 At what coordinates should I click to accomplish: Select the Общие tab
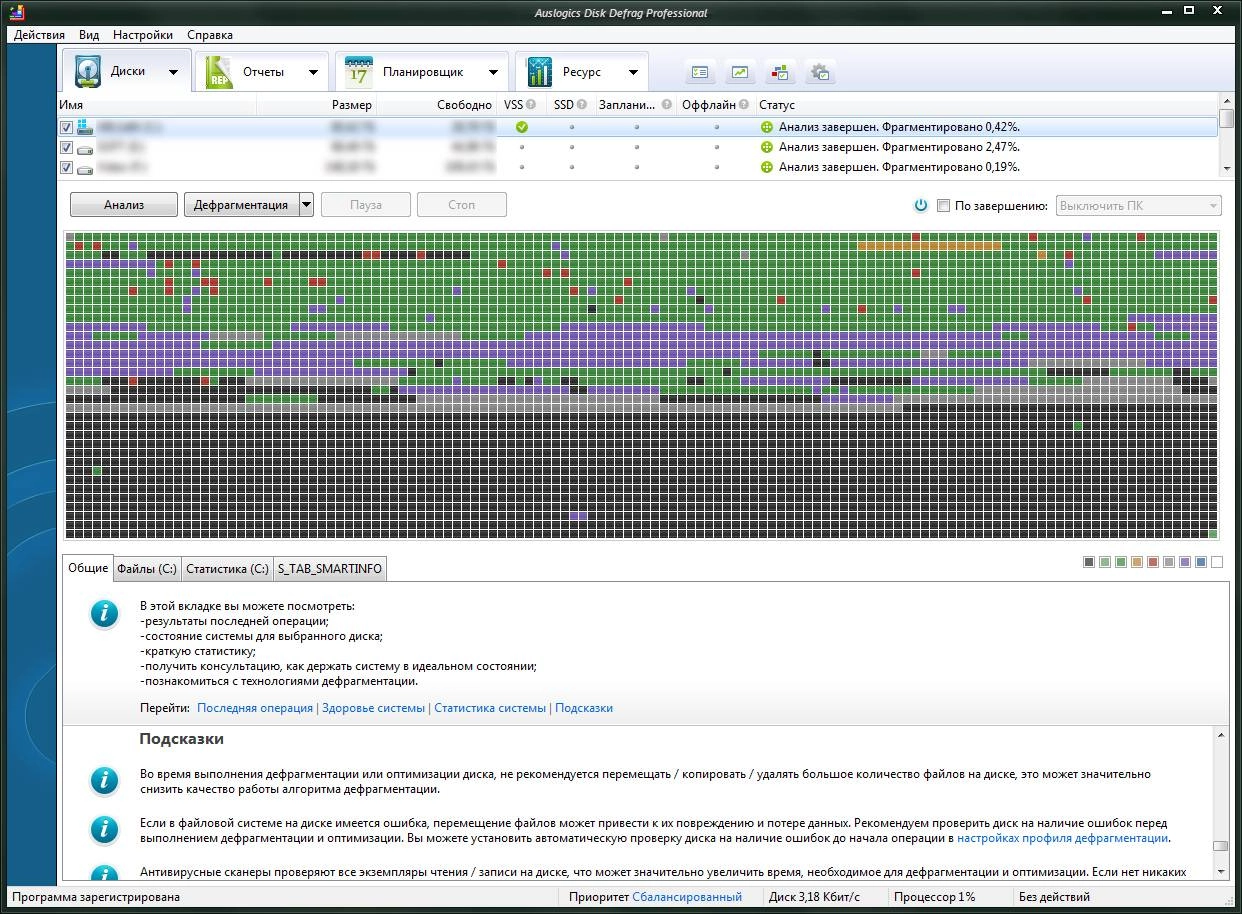(x=88, y=567)
